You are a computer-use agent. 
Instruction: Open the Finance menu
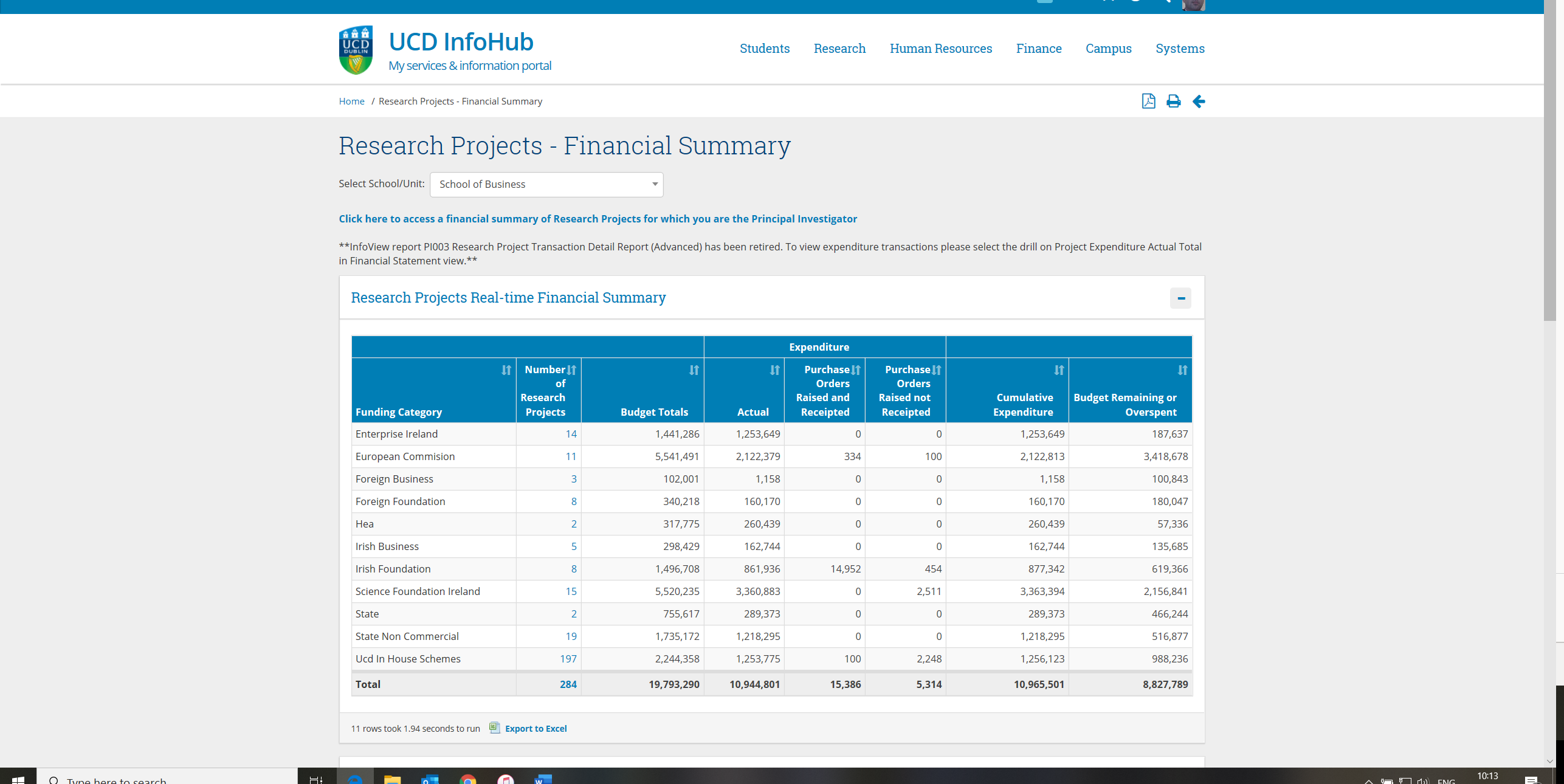[1039, 49]
